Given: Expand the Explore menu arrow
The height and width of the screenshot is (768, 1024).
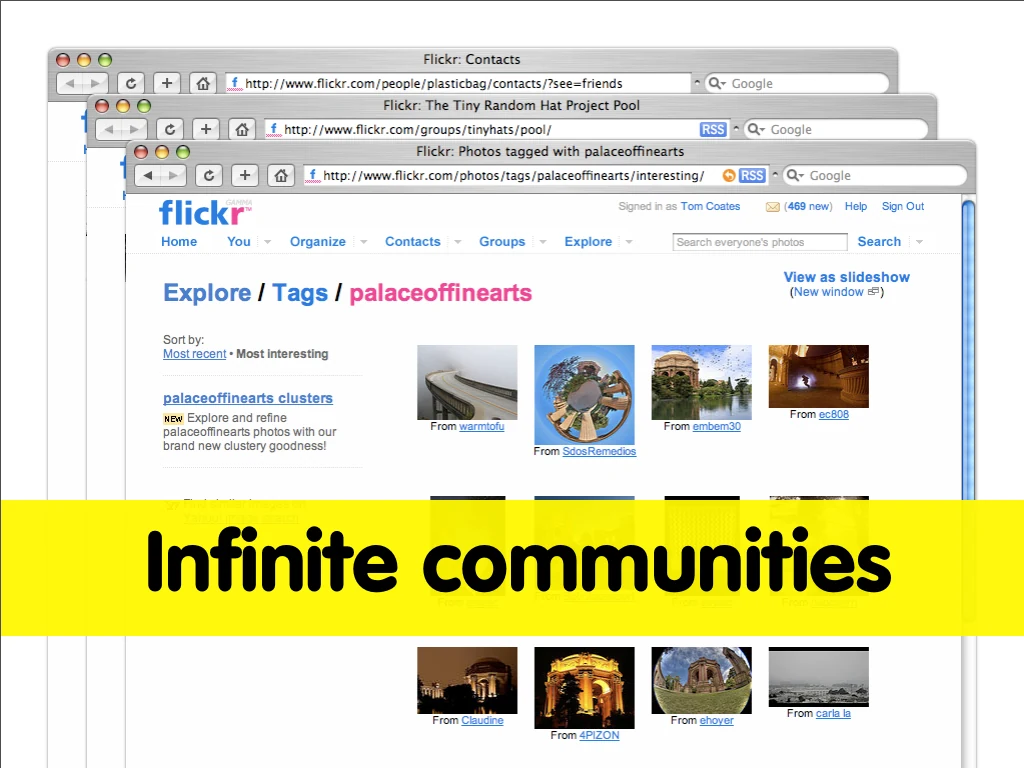Looking at the screenshot, I should 629,242.
